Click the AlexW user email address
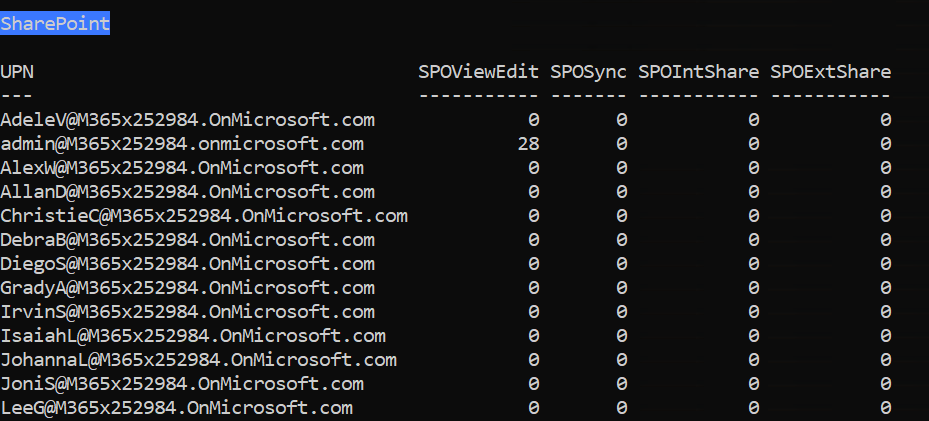The width and height of the screenshot is (929, 421). tap(181, 168)
